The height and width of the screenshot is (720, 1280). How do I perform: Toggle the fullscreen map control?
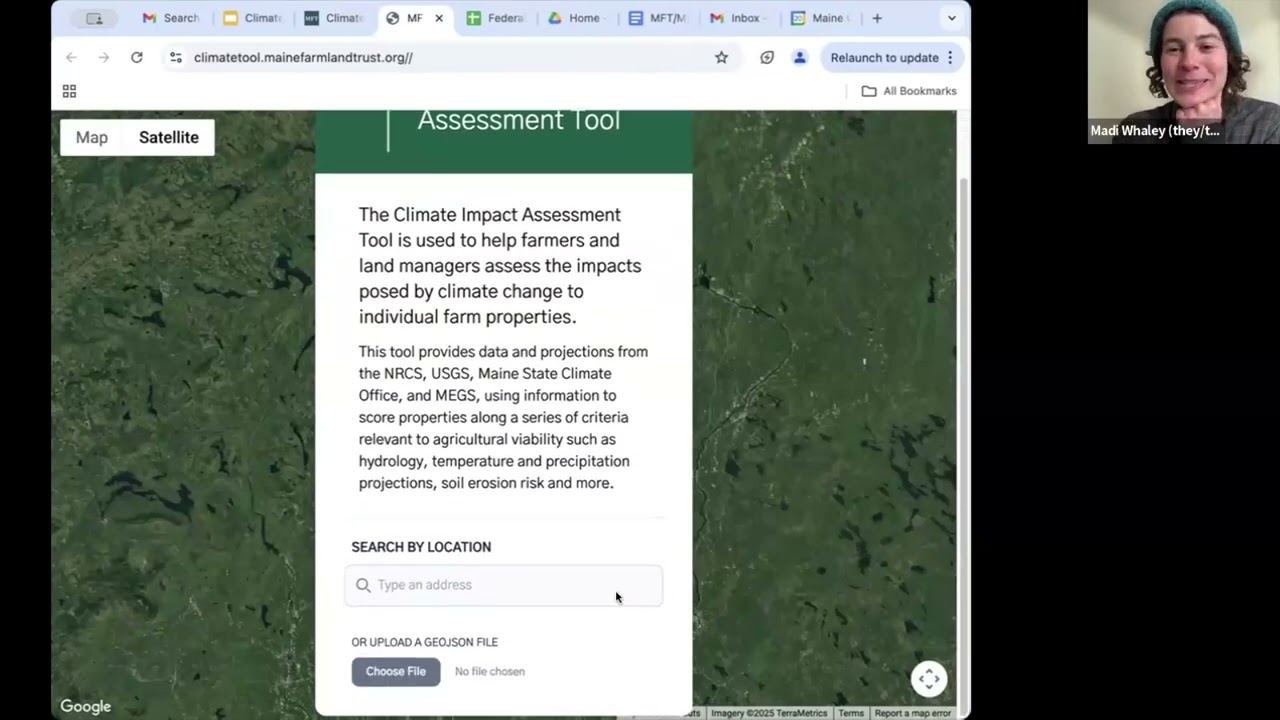(929, 679)
